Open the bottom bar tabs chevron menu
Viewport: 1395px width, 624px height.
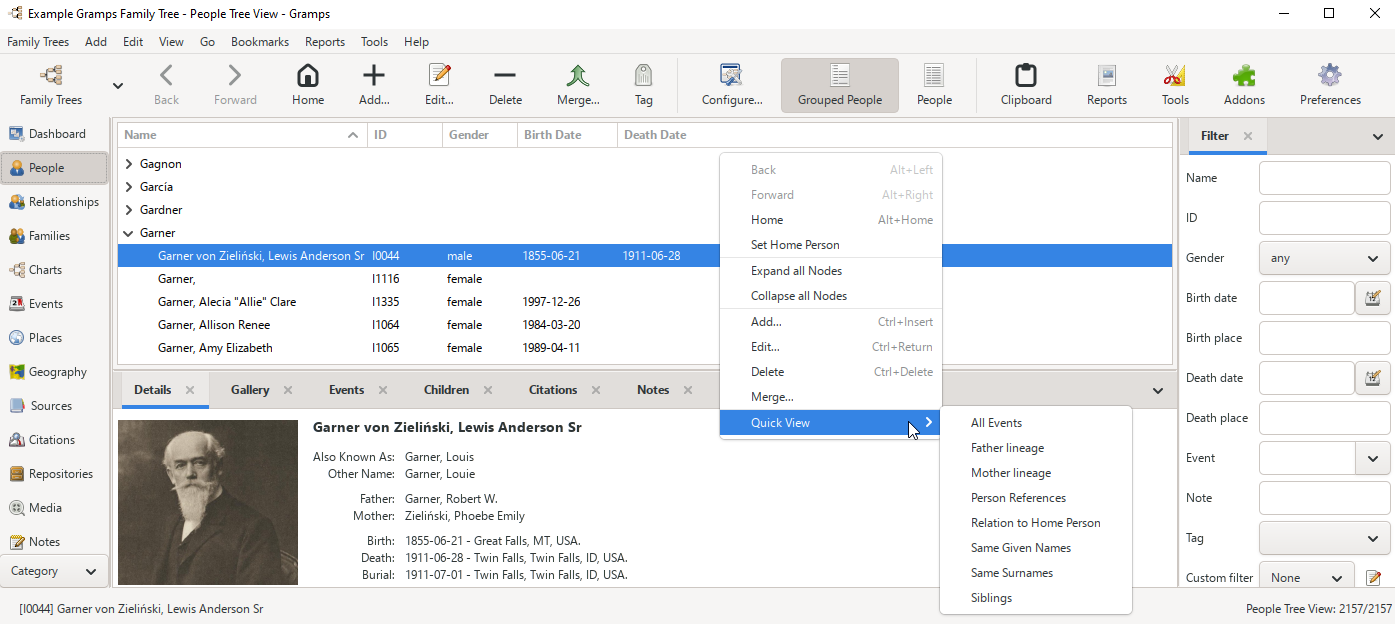tap(1158, 391)
